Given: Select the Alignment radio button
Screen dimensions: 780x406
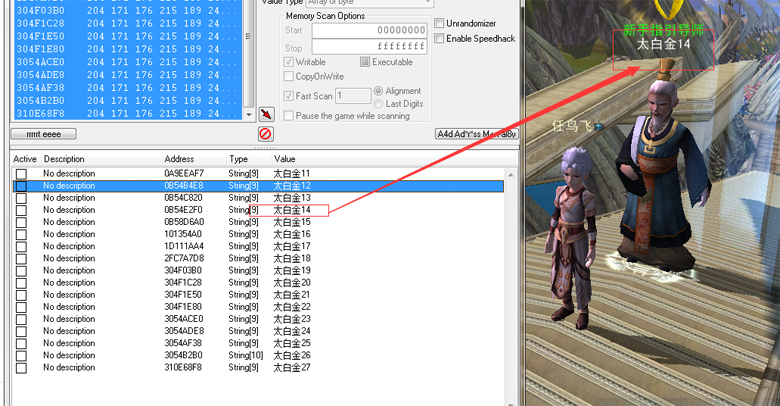Looking at the screenshot, I should tap(378, 91).
